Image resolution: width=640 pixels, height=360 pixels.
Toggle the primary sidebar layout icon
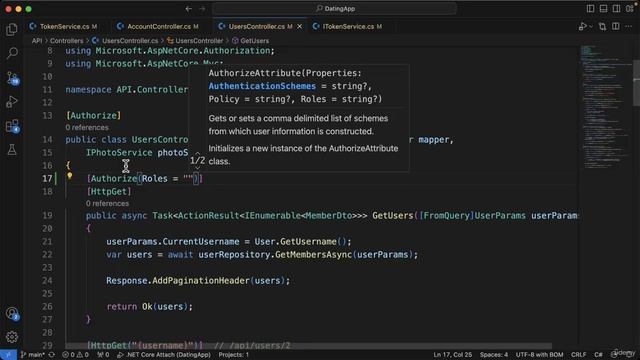pyautogui.click(x=590, y=9)
